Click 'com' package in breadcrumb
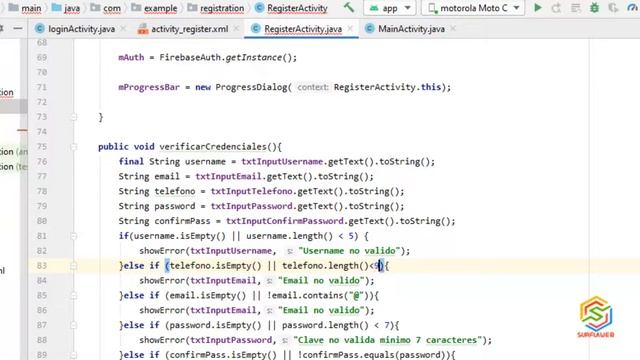 click(x=106, y=8)
